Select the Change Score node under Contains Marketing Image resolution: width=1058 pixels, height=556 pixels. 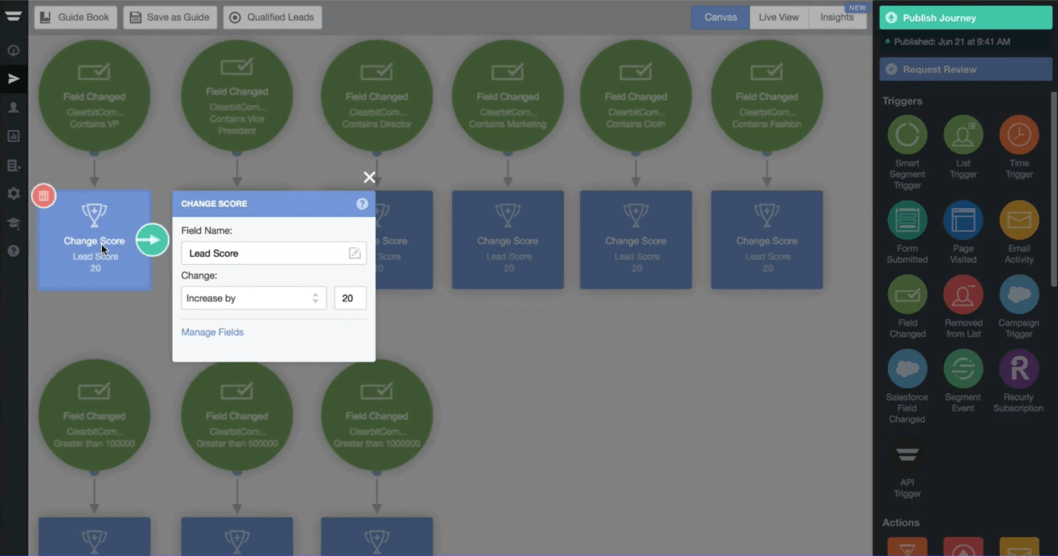[507, 240]
